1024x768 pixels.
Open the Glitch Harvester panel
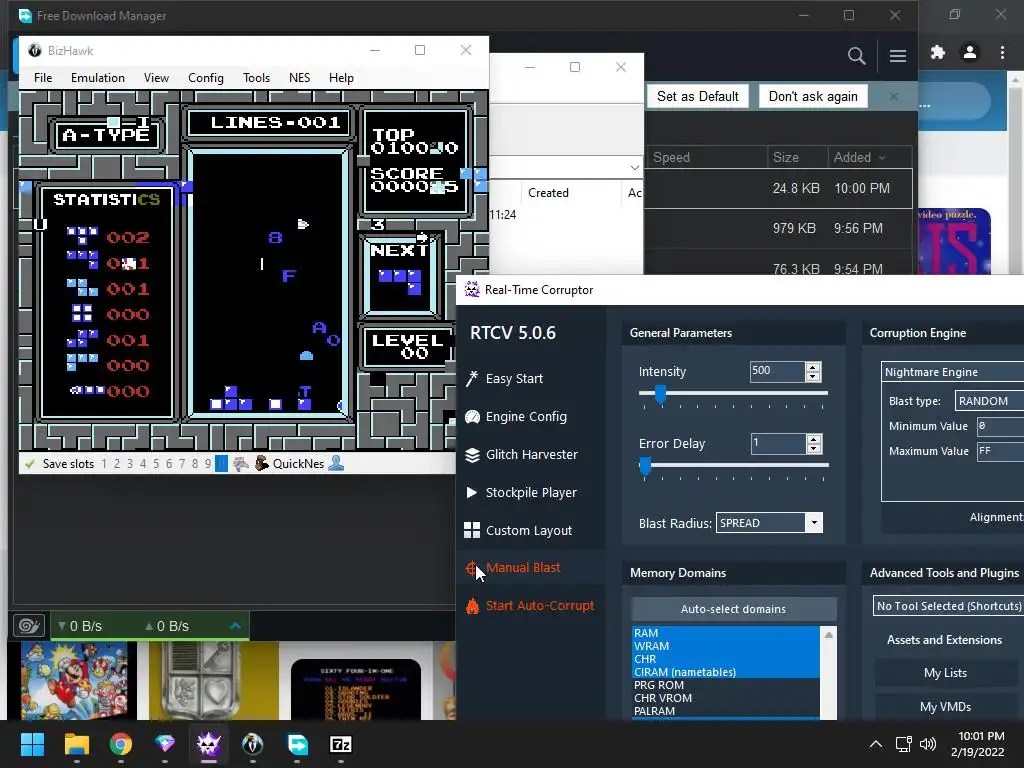coord(521,455)
